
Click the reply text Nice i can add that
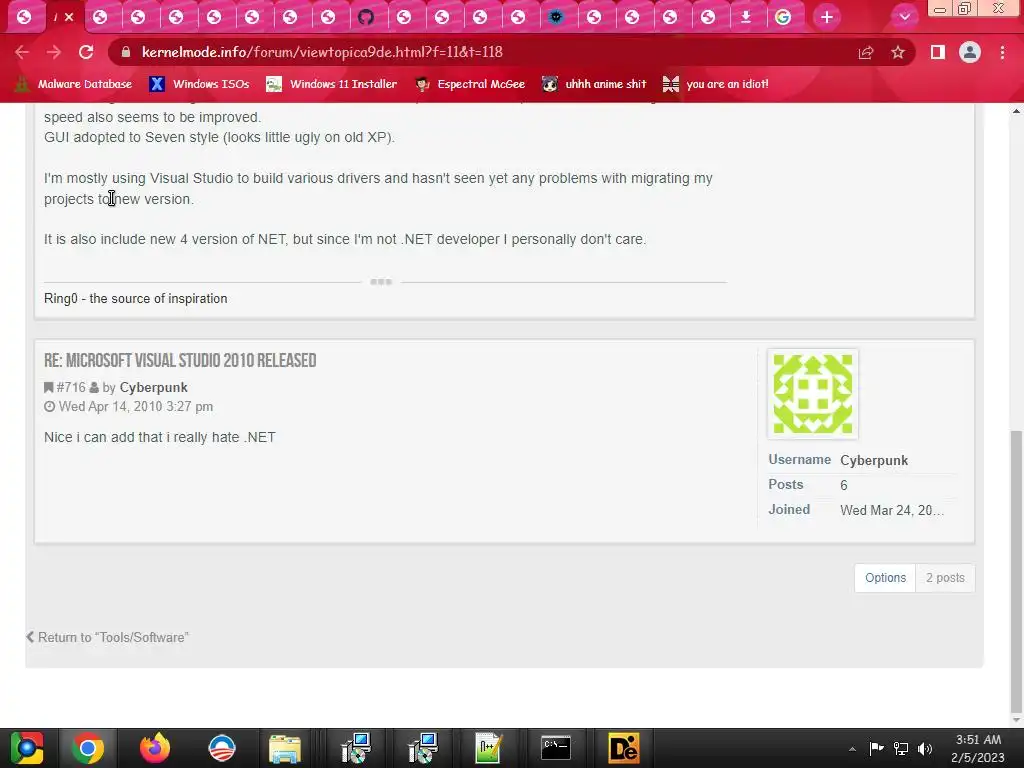pyautogui.click(x=159, y=437)
